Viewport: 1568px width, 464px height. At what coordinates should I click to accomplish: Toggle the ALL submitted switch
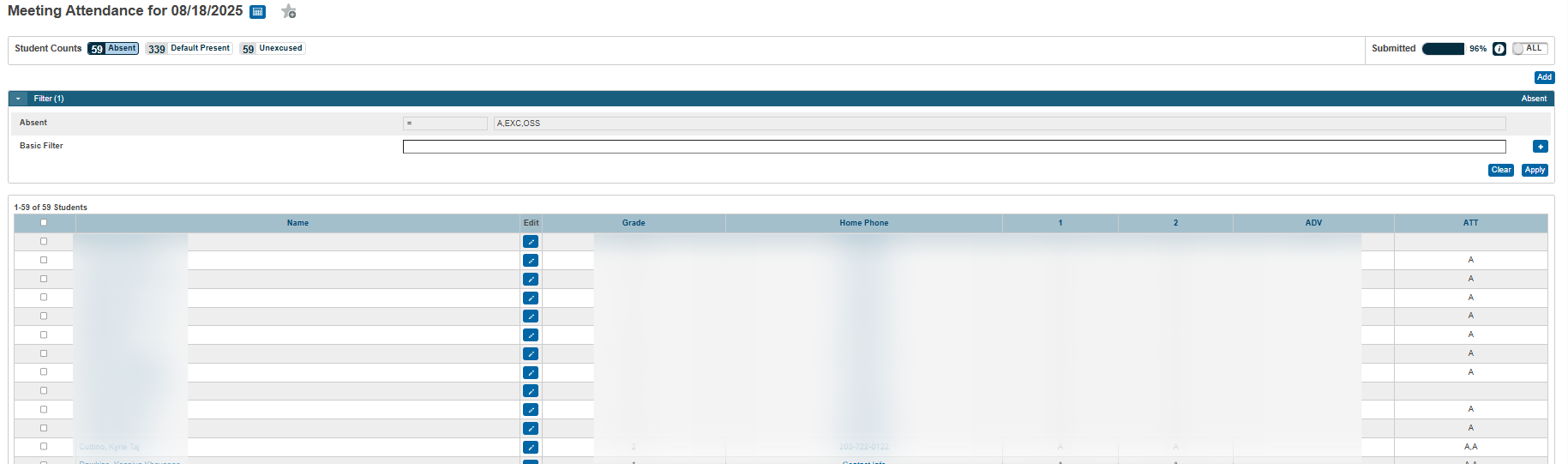pyautogui.click(x=1530, y=49)
